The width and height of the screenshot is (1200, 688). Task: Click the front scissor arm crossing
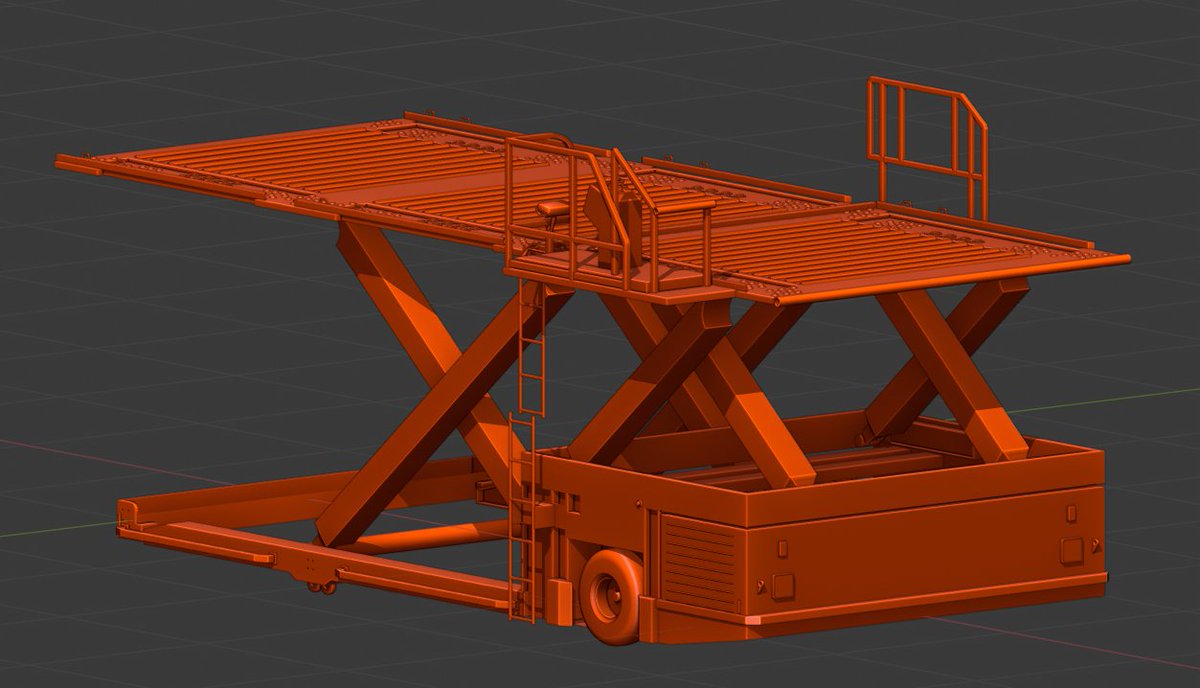pyautogui.click(x=440, y=385)
